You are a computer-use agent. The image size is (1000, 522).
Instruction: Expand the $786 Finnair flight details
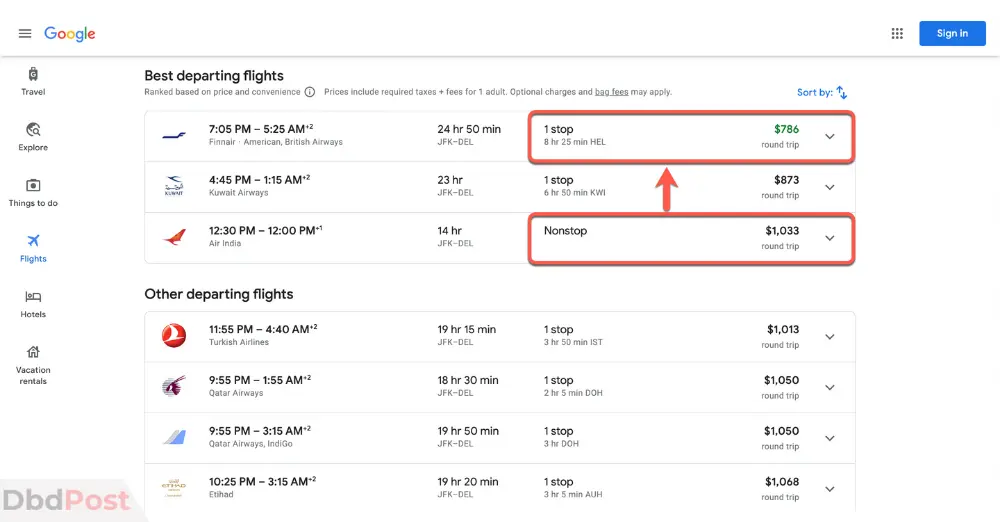[x=830, y=137]
